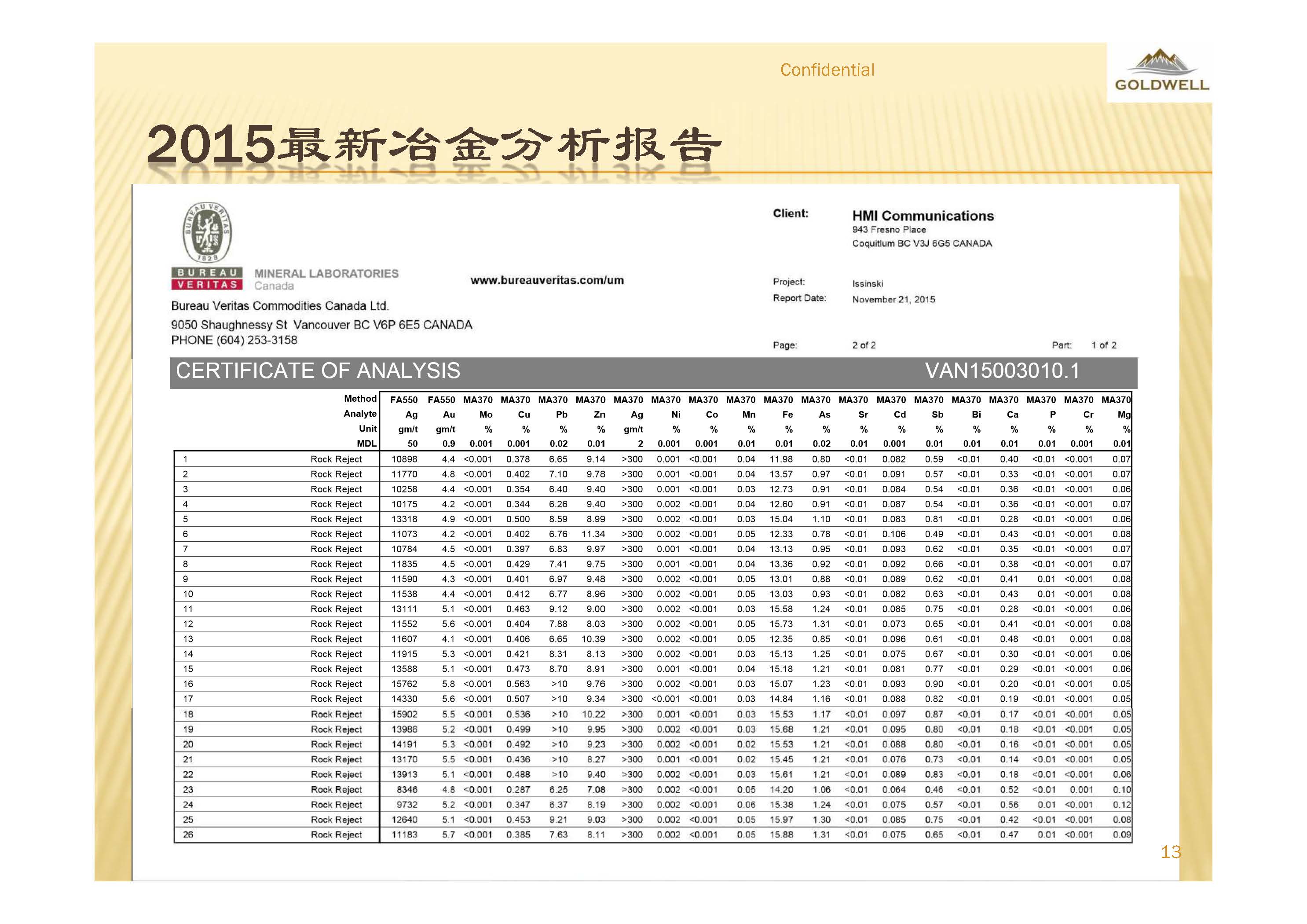Click the Pb analyte column header
The width and height of the screenshot is (1307, 924).
(x=561, y=415)
